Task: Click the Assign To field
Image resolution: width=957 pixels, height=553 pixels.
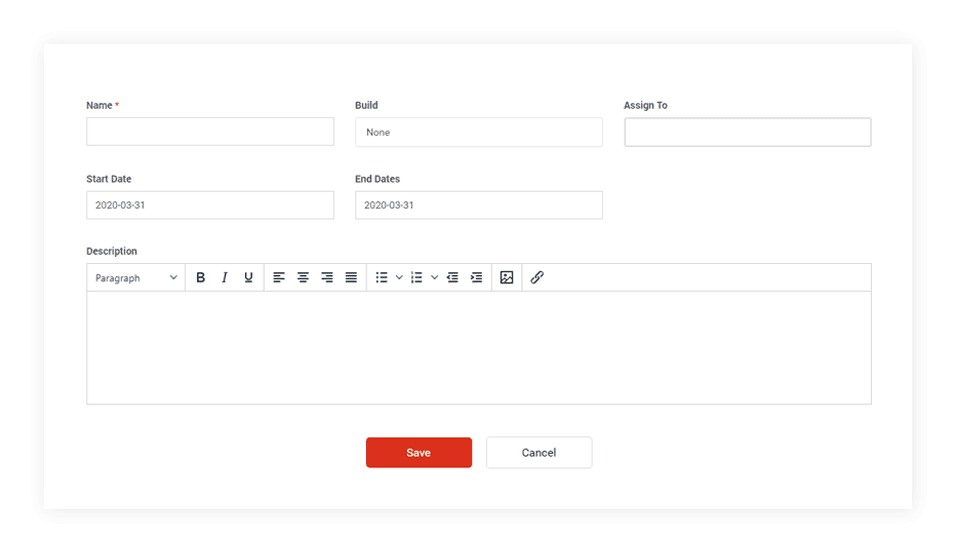Action: pos(748,132)
